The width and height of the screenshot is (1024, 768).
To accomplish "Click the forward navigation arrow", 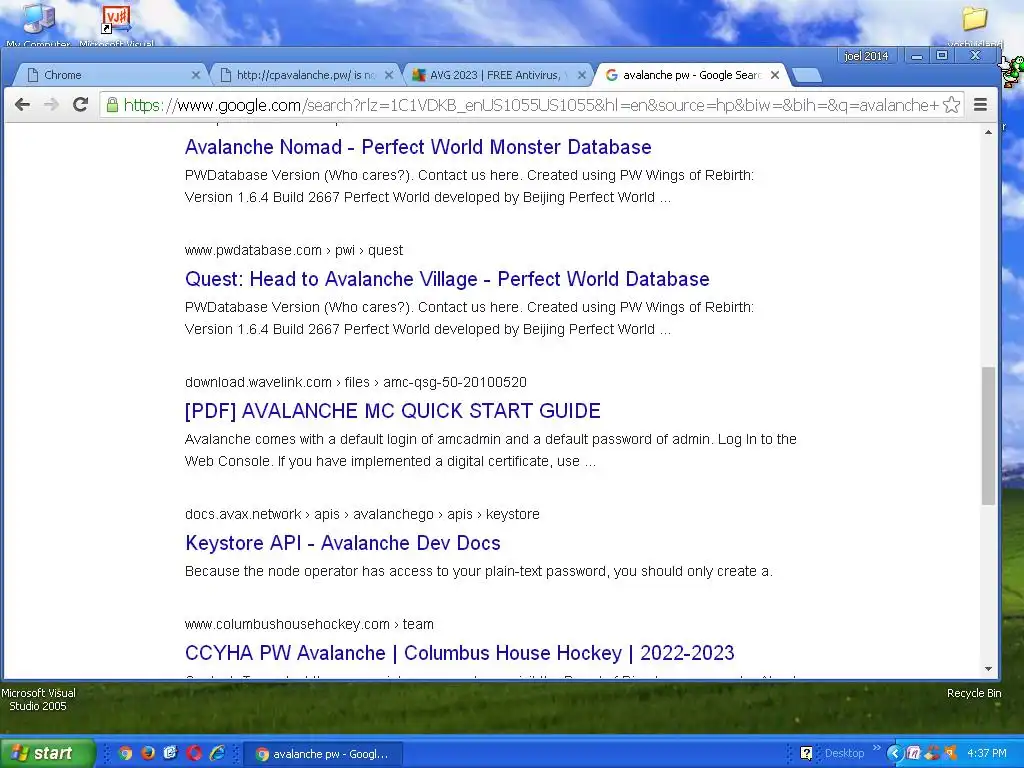I will [51, 104].
